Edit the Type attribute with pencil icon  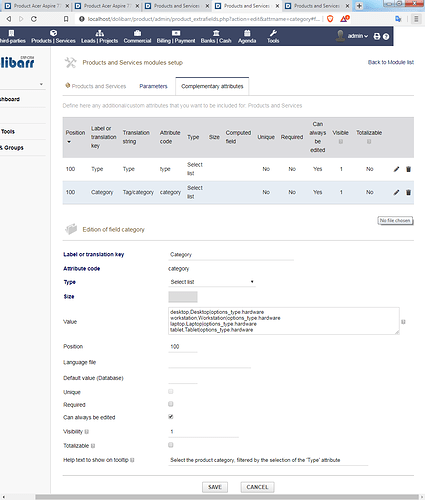(396, 169)
